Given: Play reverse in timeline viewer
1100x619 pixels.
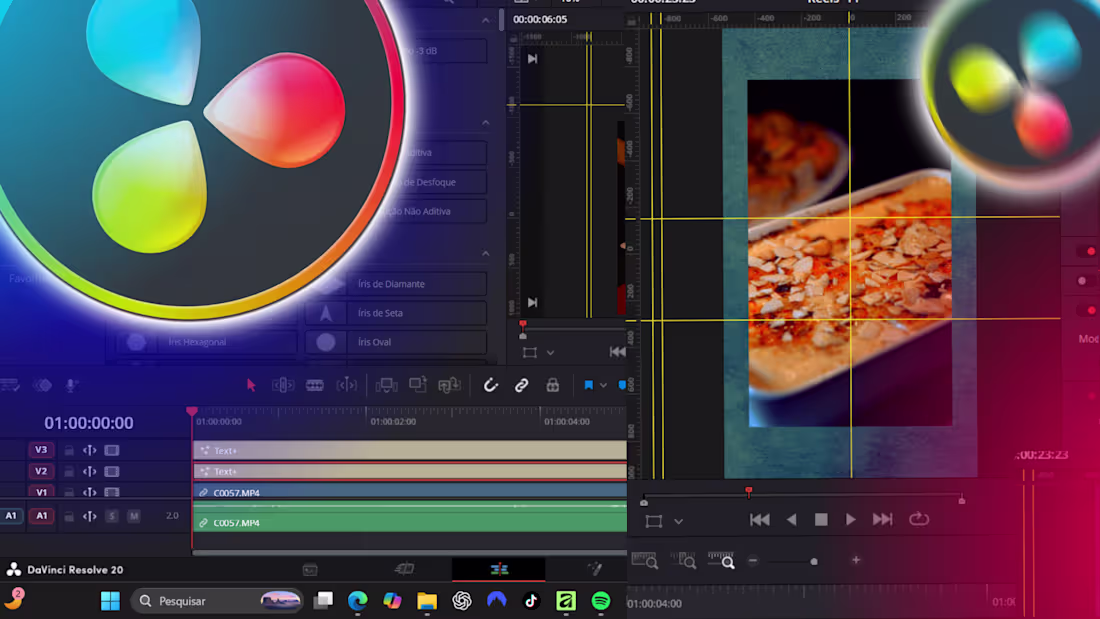Looking at the screenshot, I should point(791,519).
